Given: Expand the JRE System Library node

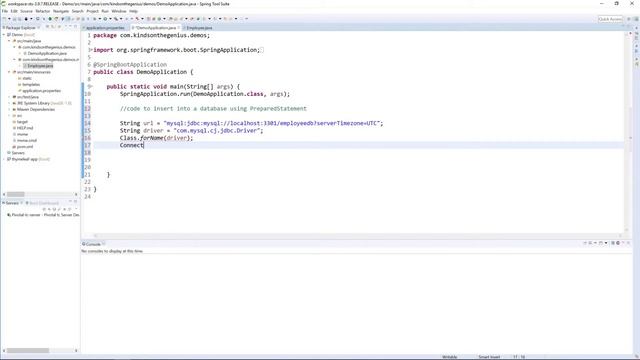Looking at the screenshot, I should [x=9, y=103].
